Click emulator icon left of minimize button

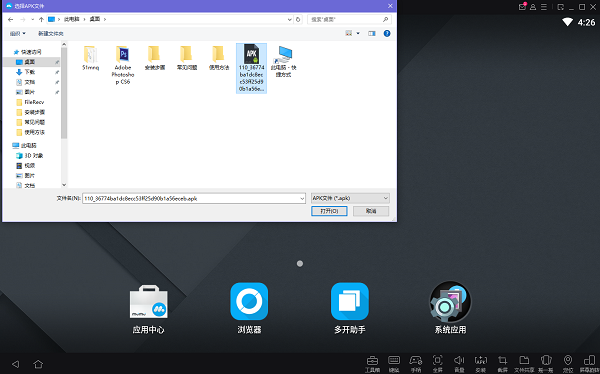click(561, 7)
